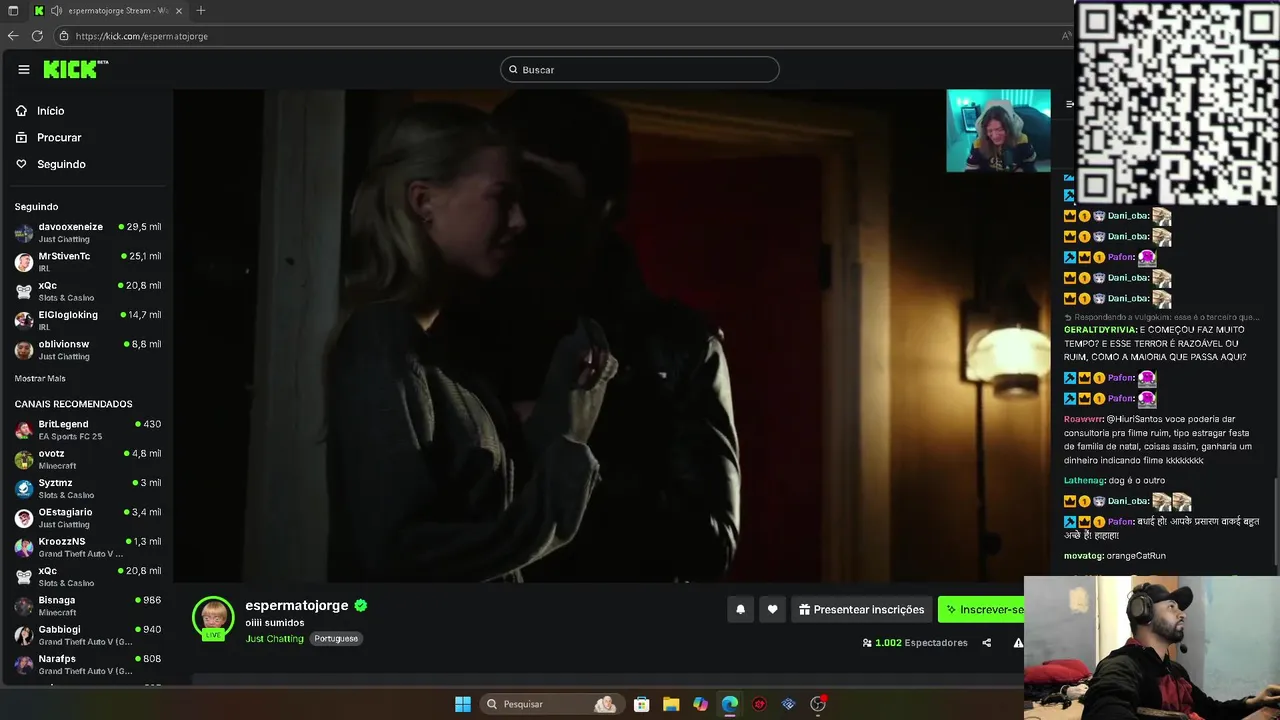Click movatog username in chat
The image size is (1280, 720).
[x=1084, y=555]
